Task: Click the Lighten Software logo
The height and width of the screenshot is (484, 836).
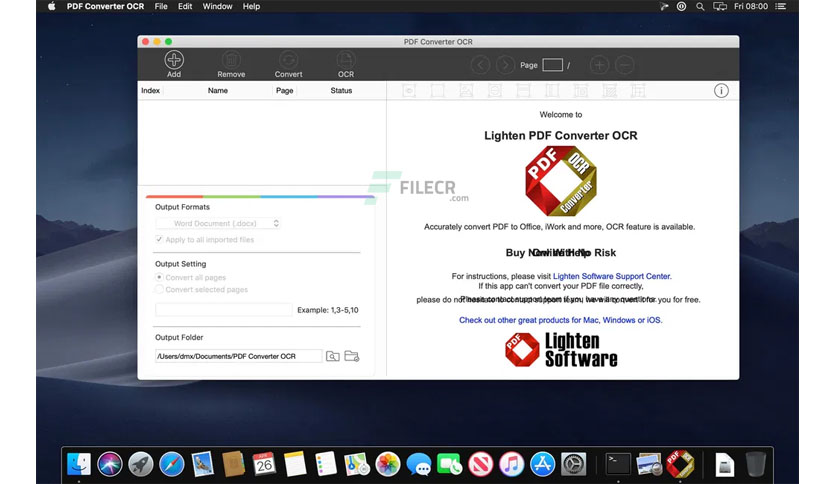Action: [561, 350]
